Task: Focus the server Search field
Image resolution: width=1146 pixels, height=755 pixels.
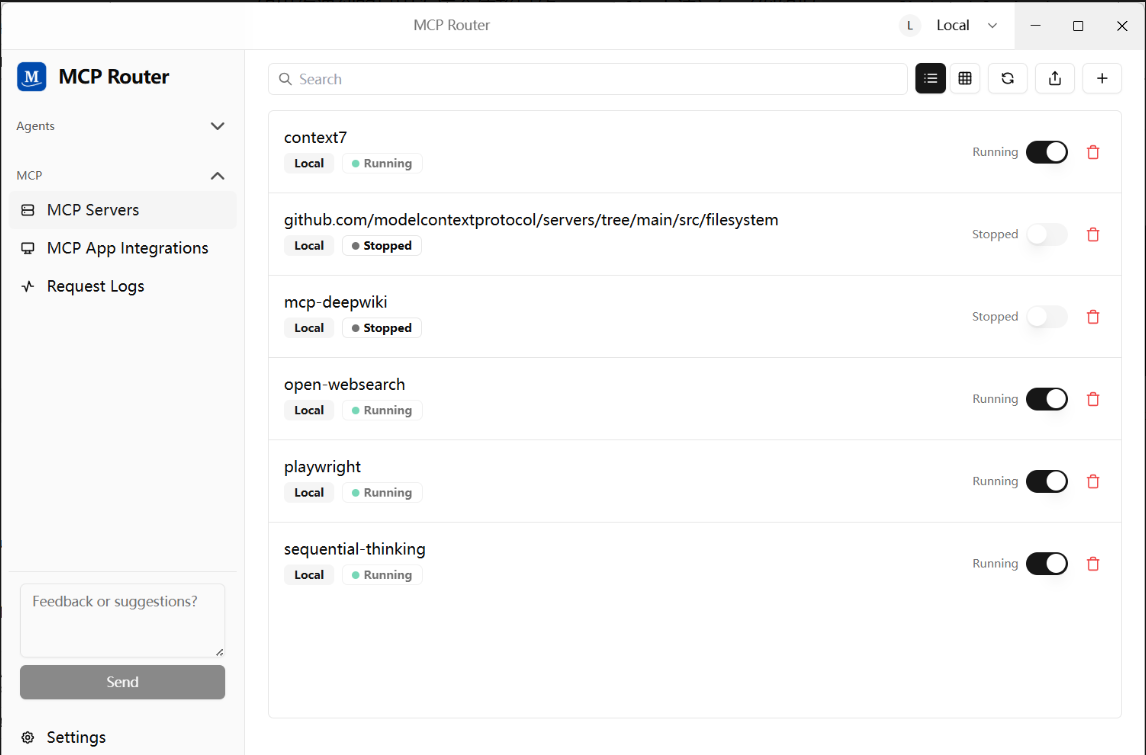Action: point(588,79)
